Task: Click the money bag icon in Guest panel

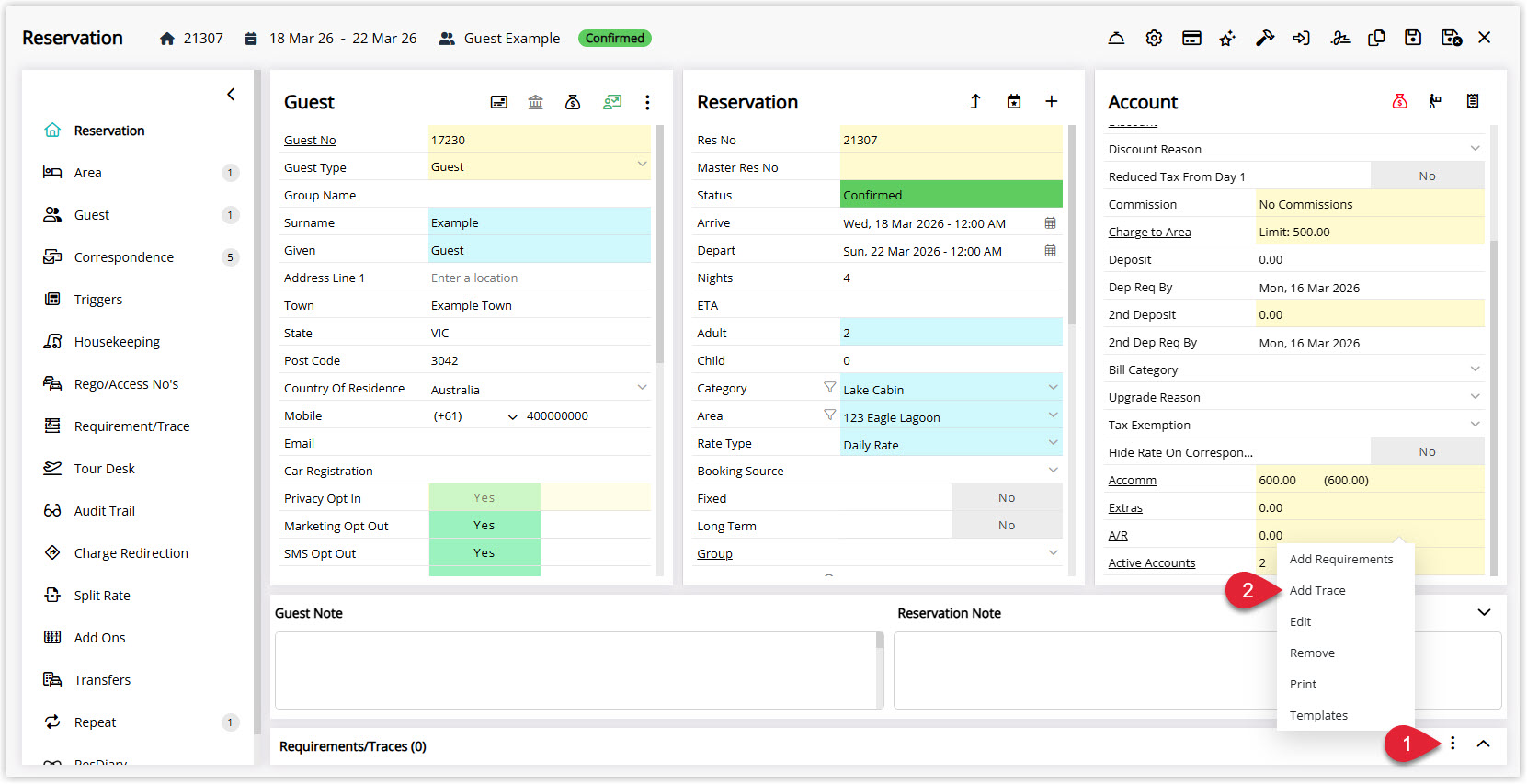Action: click(x=573, y=102)
